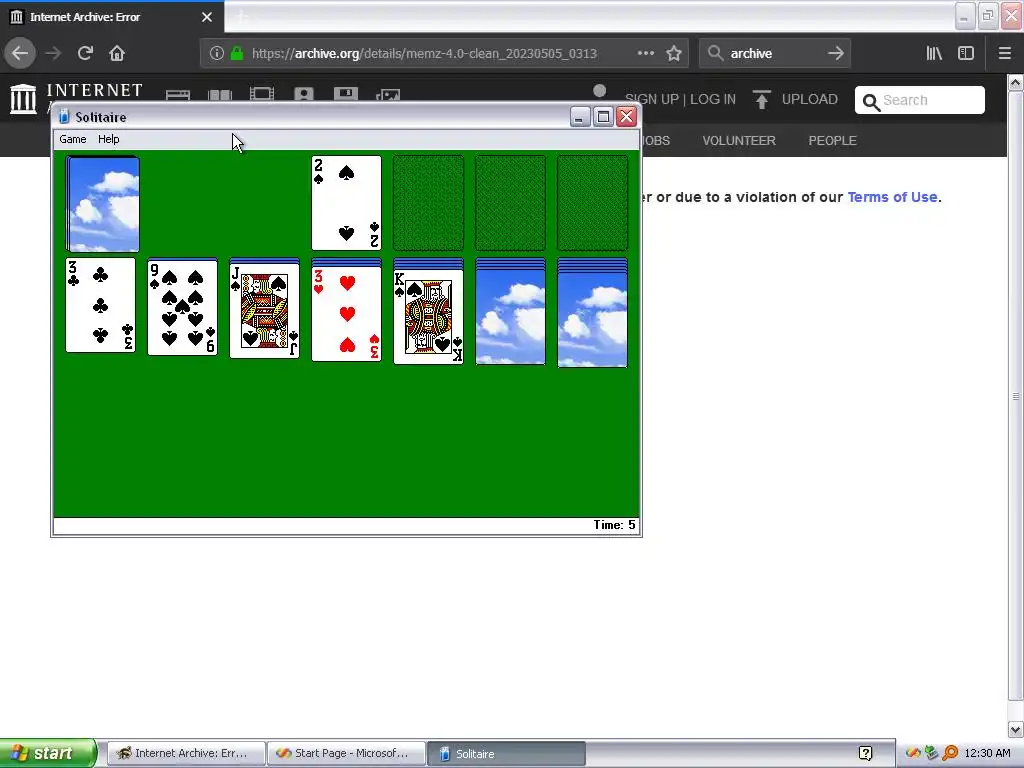Click the page scrollbar down arrow
Viewport: 1024px width, 768px height.
1016,729
